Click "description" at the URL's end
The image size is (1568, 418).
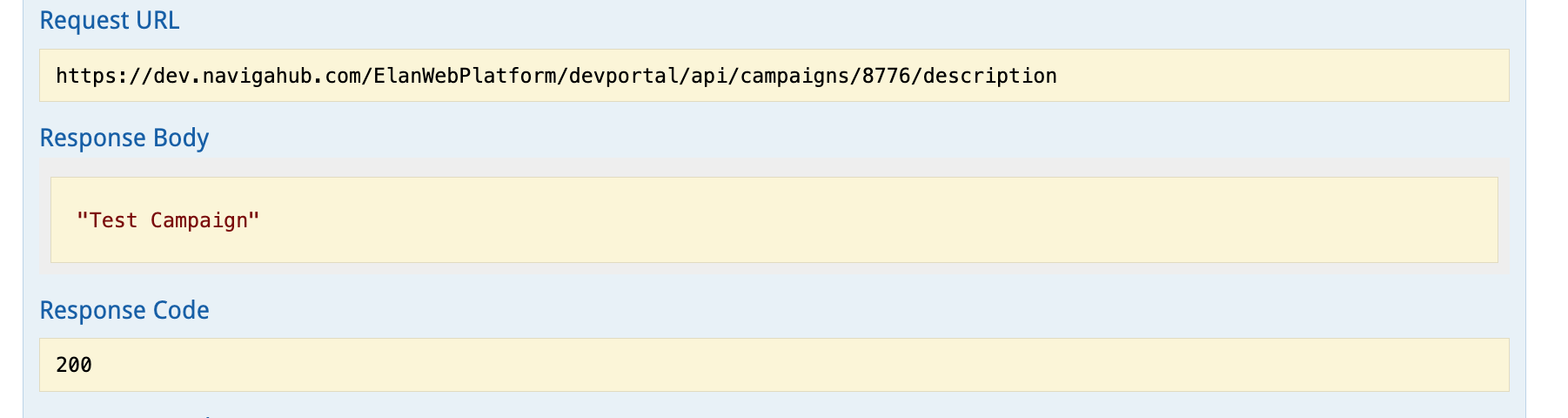[989, 76]
